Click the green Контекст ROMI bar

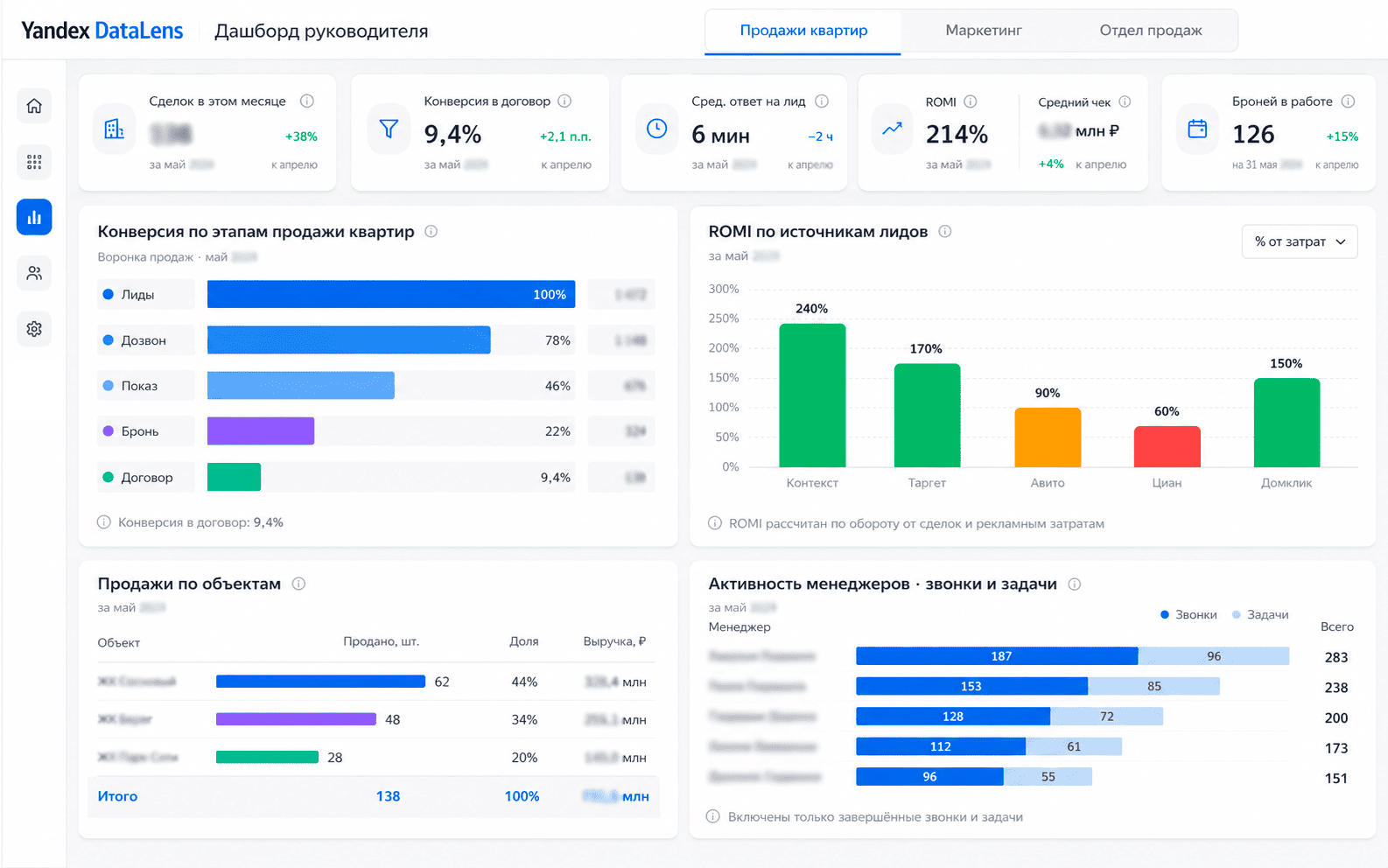tap(812, 395)
